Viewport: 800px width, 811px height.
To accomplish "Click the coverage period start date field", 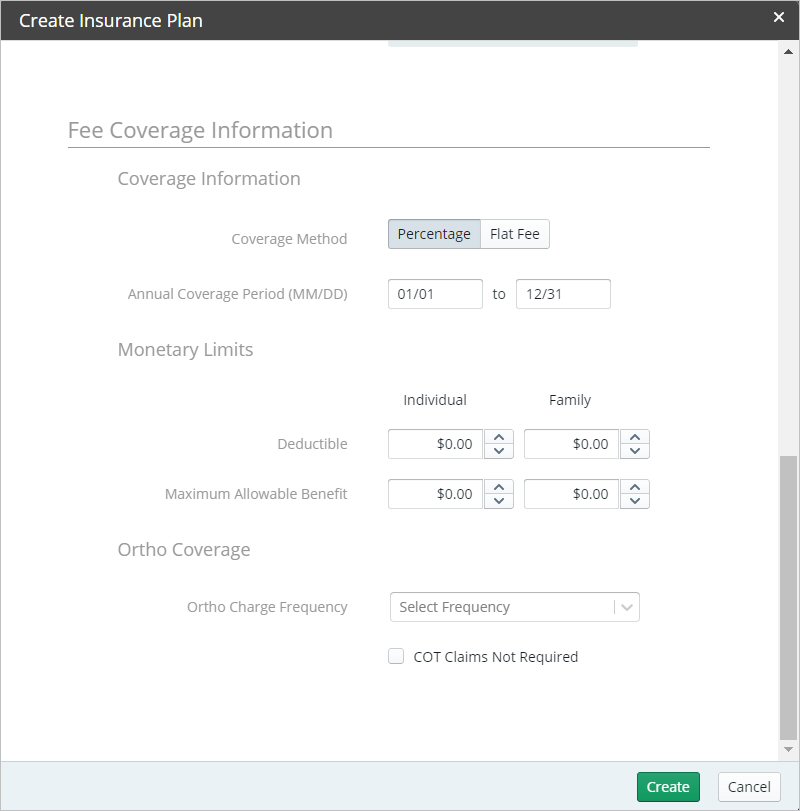I will point(435,293).
